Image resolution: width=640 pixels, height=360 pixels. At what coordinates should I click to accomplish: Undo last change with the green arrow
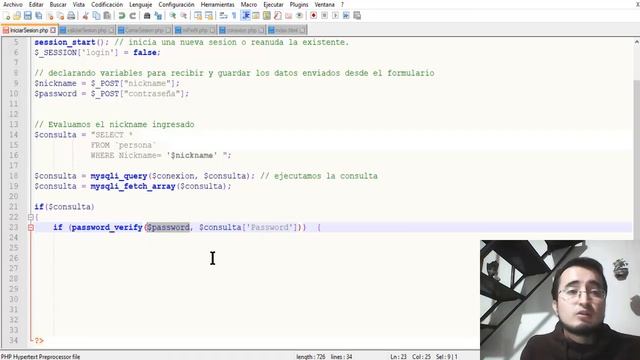coord(121,16)
